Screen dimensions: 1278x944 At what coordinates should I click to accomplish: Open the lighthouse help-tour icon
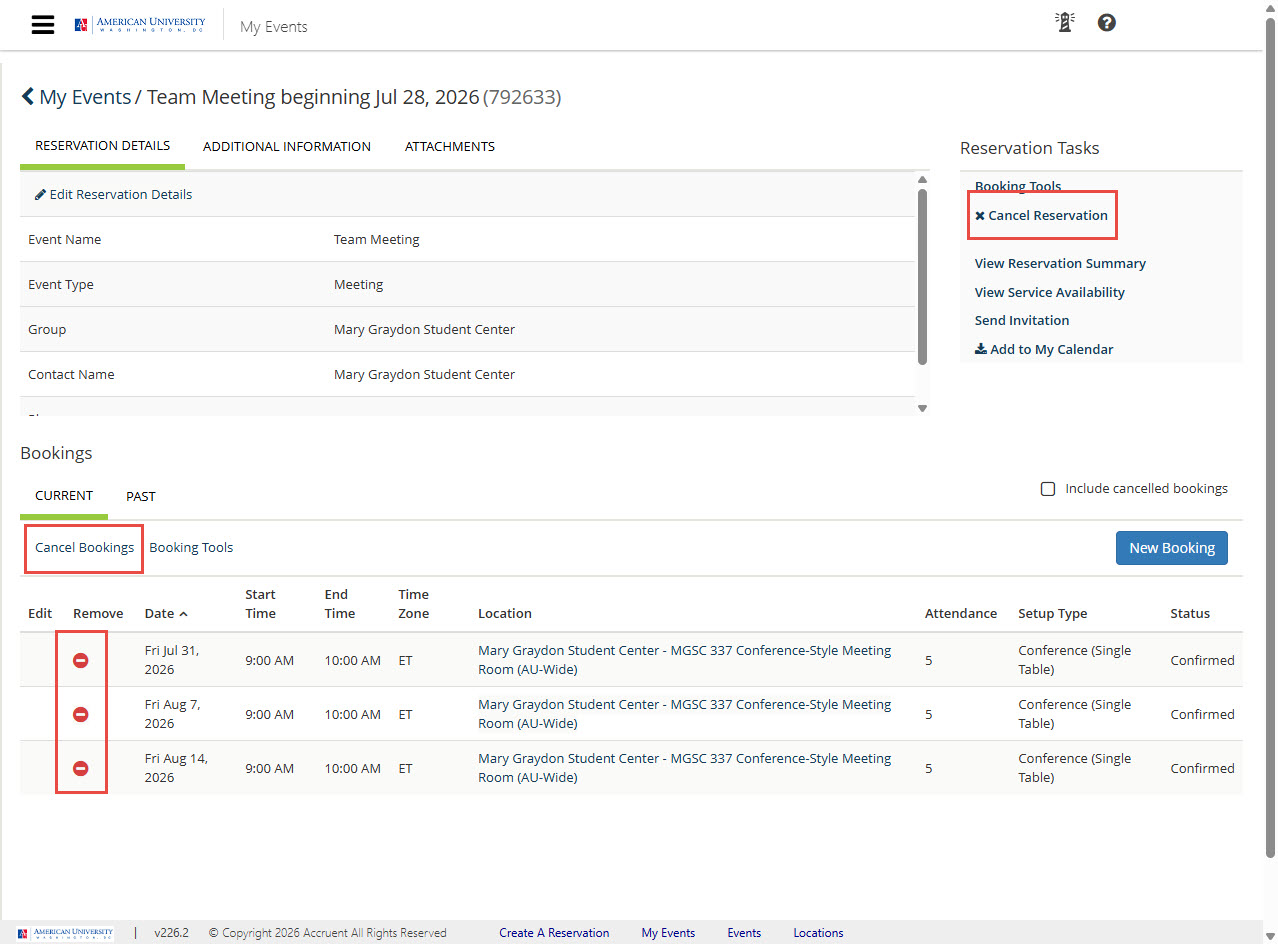point(1065,22)
